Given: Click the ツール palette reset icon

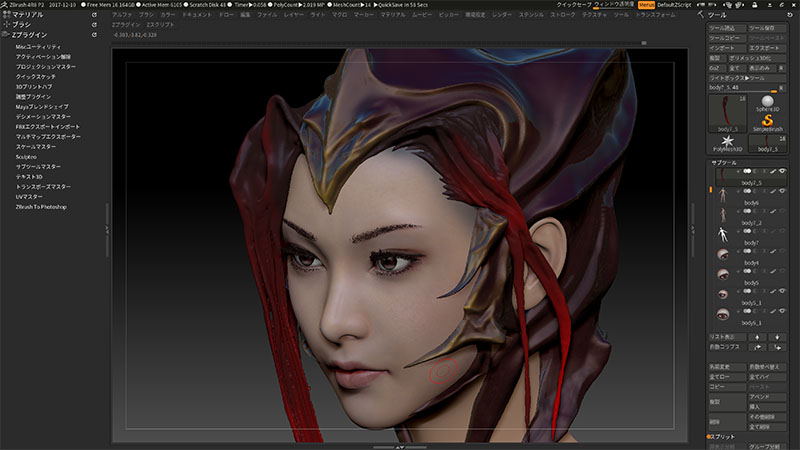Looking at the screenshot, I should click(x=790, y=15).
